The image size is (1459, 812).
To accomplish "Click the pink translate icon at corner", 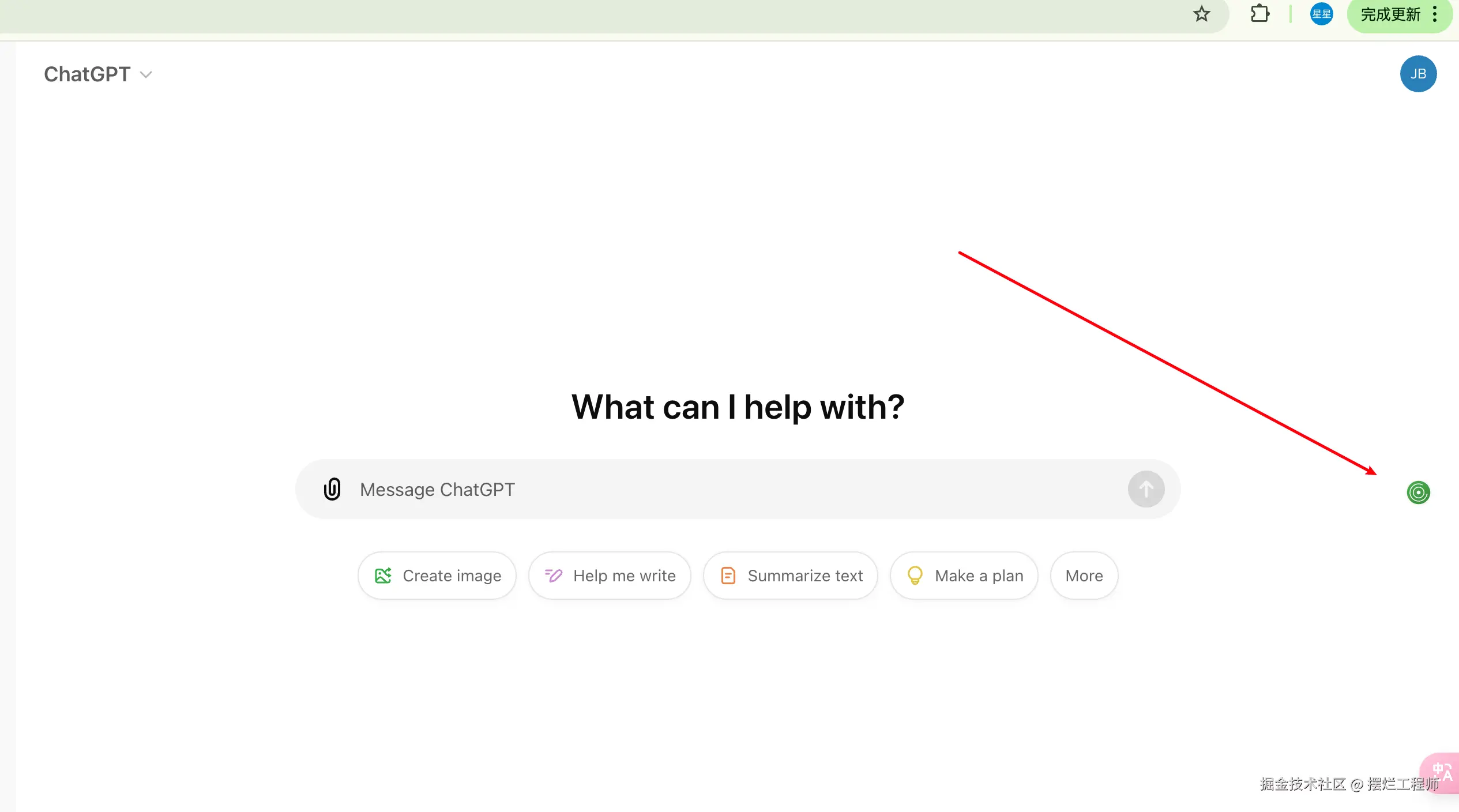I will coord(1442,772).
